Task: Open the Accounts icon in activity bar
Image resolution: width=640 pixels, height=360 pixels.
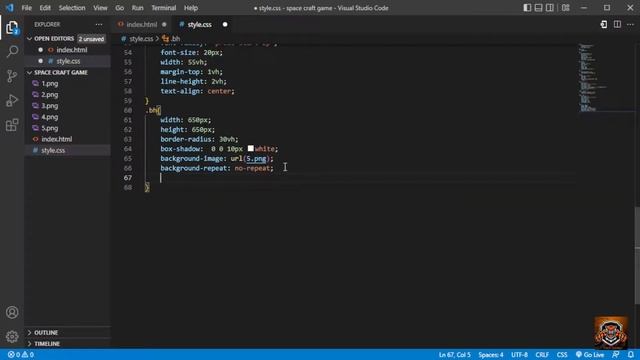Action: [12, 312]
